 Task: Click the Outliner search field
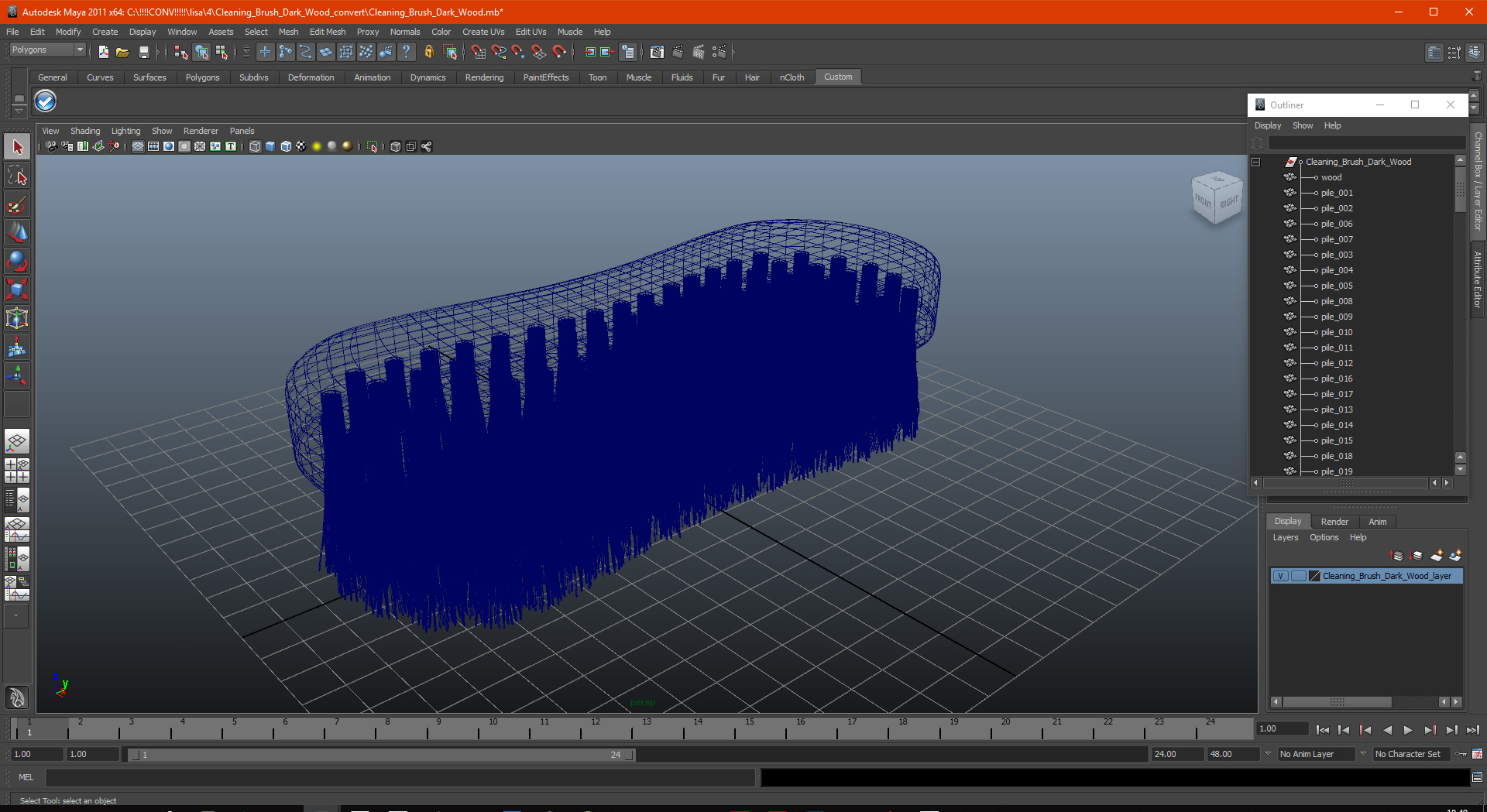pos(1366,143)
